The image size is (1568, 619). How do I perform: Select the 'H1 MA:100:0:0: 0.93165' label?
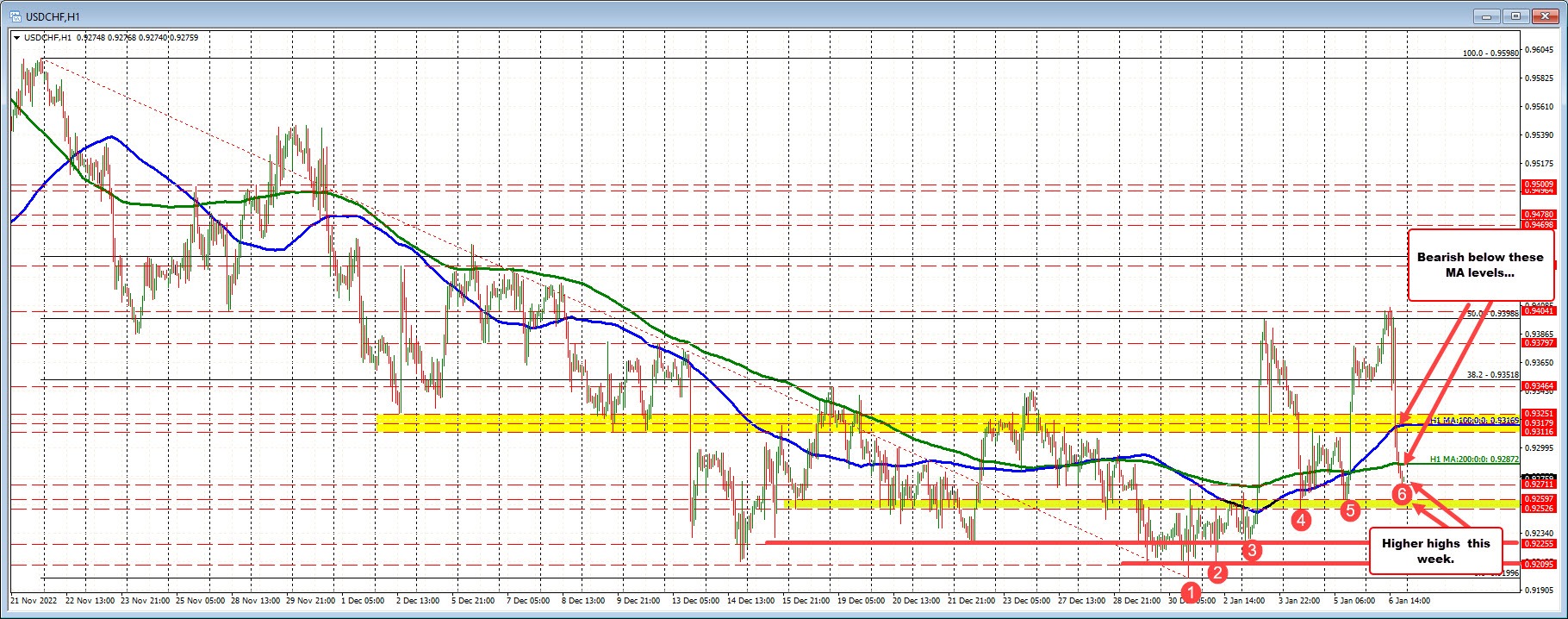(x=1474, y=420)
